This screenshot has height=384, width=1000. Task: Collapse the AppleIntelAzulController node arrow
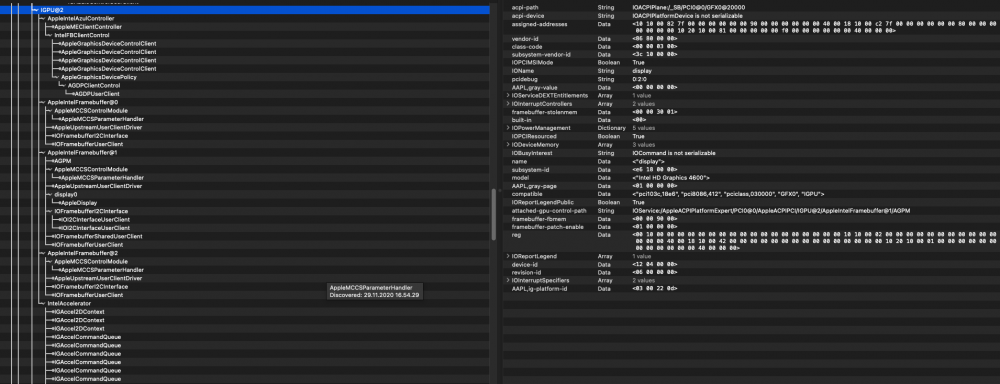click(42, 18)
